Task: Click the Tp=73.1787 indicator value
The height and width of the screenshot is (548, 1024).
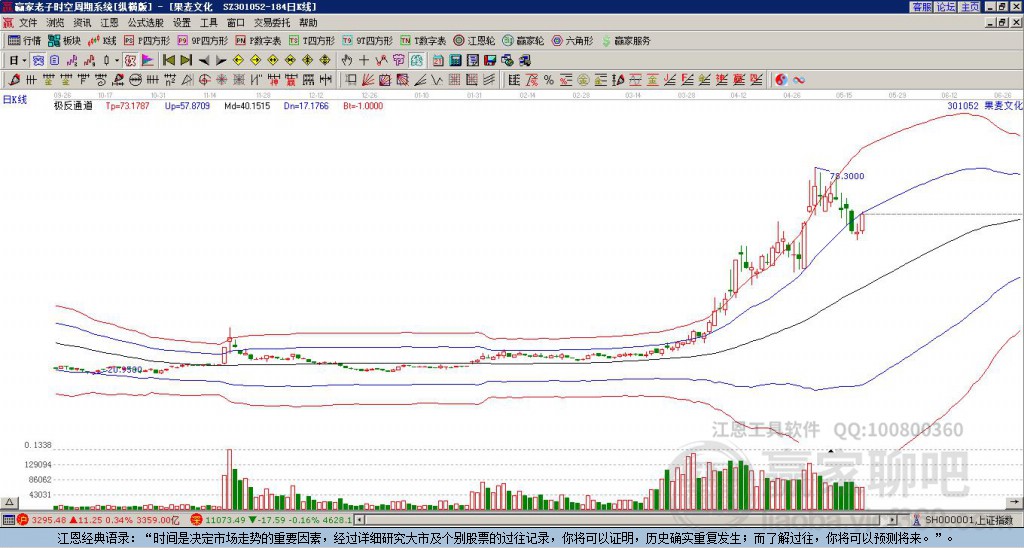Action: point(127,106)
